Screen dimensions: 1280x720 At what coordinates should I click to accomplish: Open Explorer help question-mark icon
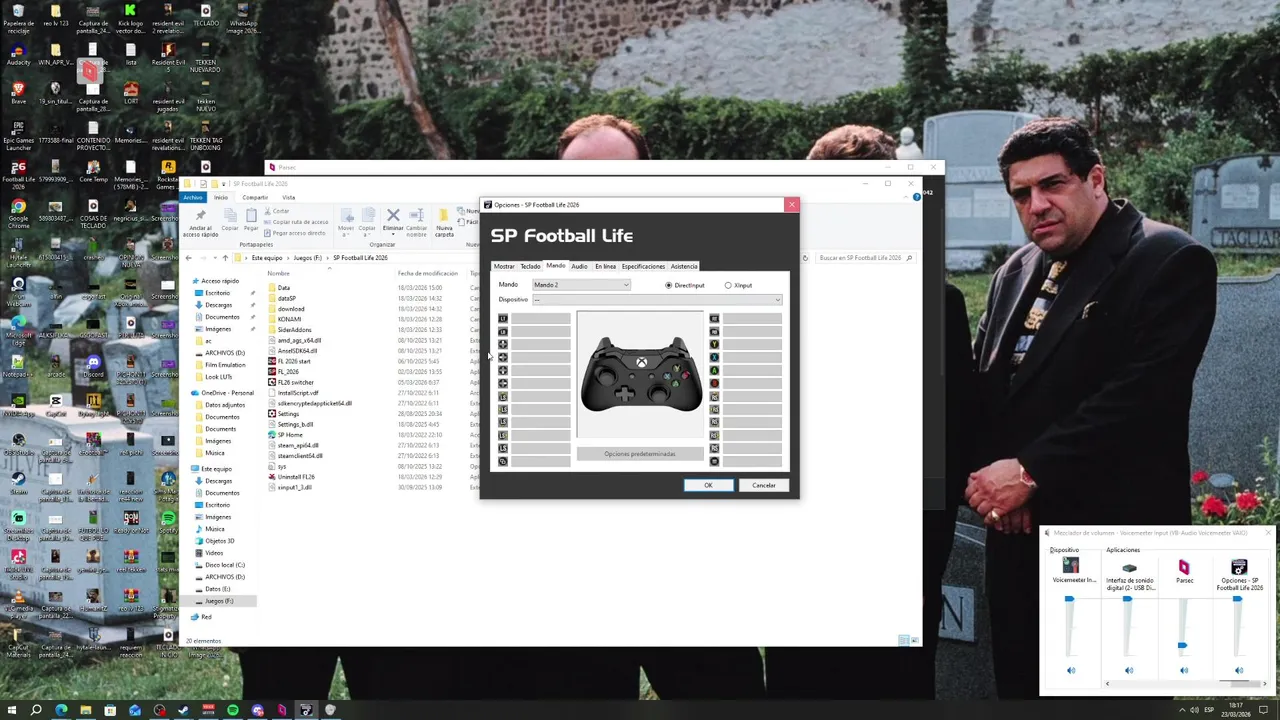coord(916,197)
